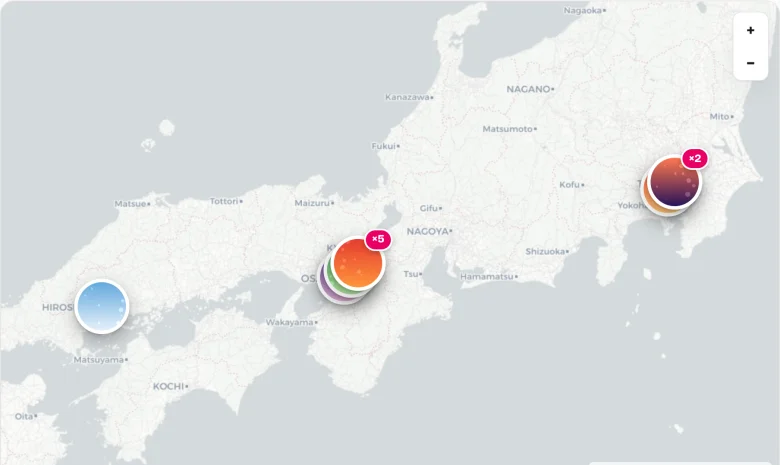Image resolution: width=780 pixels, height=465 pixels.
Task: Click the Fukui city label
Action: (x=384, y=146)
